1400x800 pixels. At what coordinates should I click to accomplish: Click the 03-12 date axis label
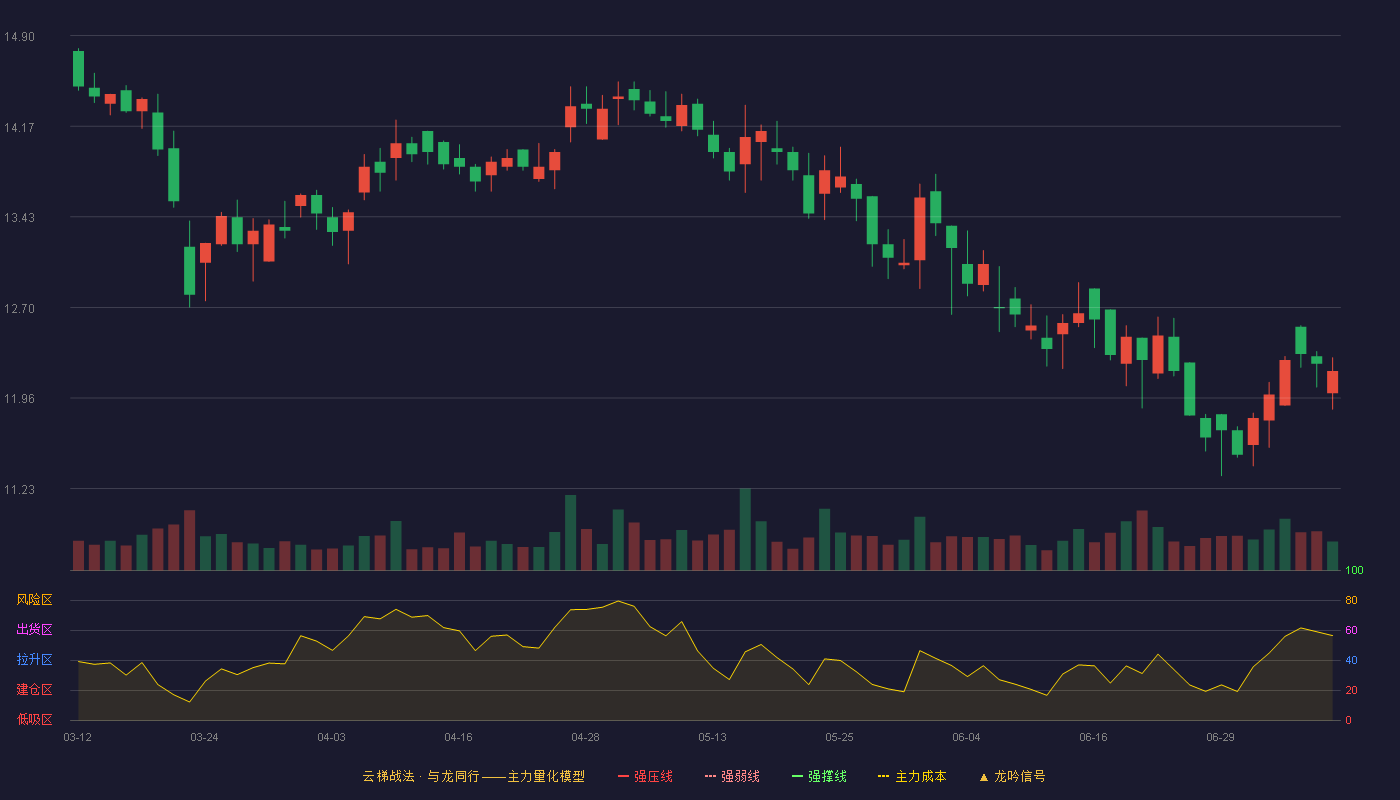77,737
